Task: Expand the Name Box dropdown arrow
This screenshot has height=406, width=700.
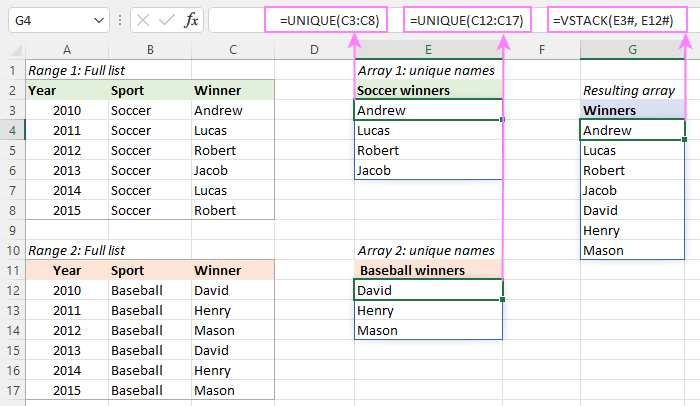Action: pyautogui.click(x=97, y=20)
